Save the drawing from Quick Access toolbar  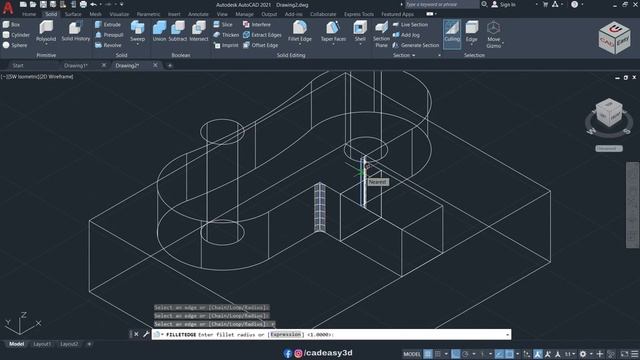pyautogui.click(x=43, y=4)
